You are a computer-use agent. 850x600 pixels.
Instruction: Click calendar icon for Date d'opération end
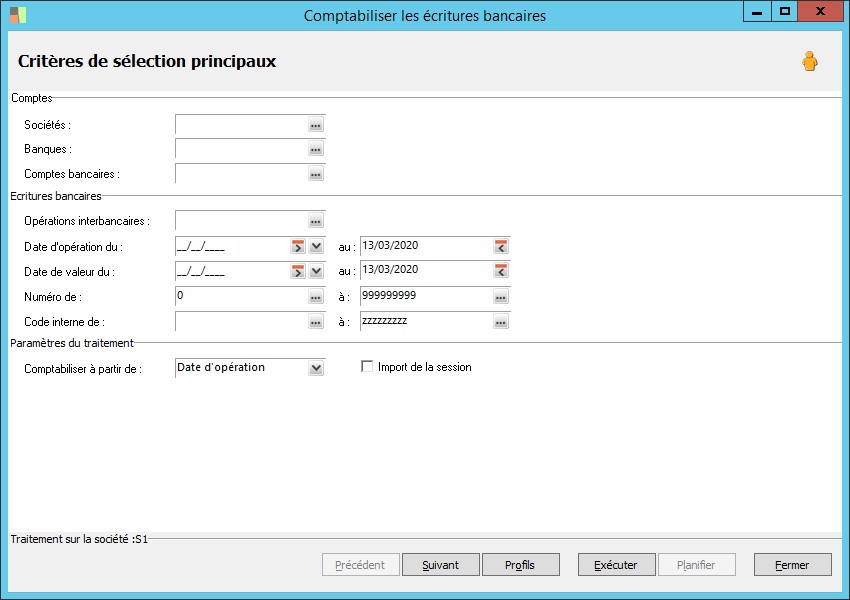[x=501, y=247]
